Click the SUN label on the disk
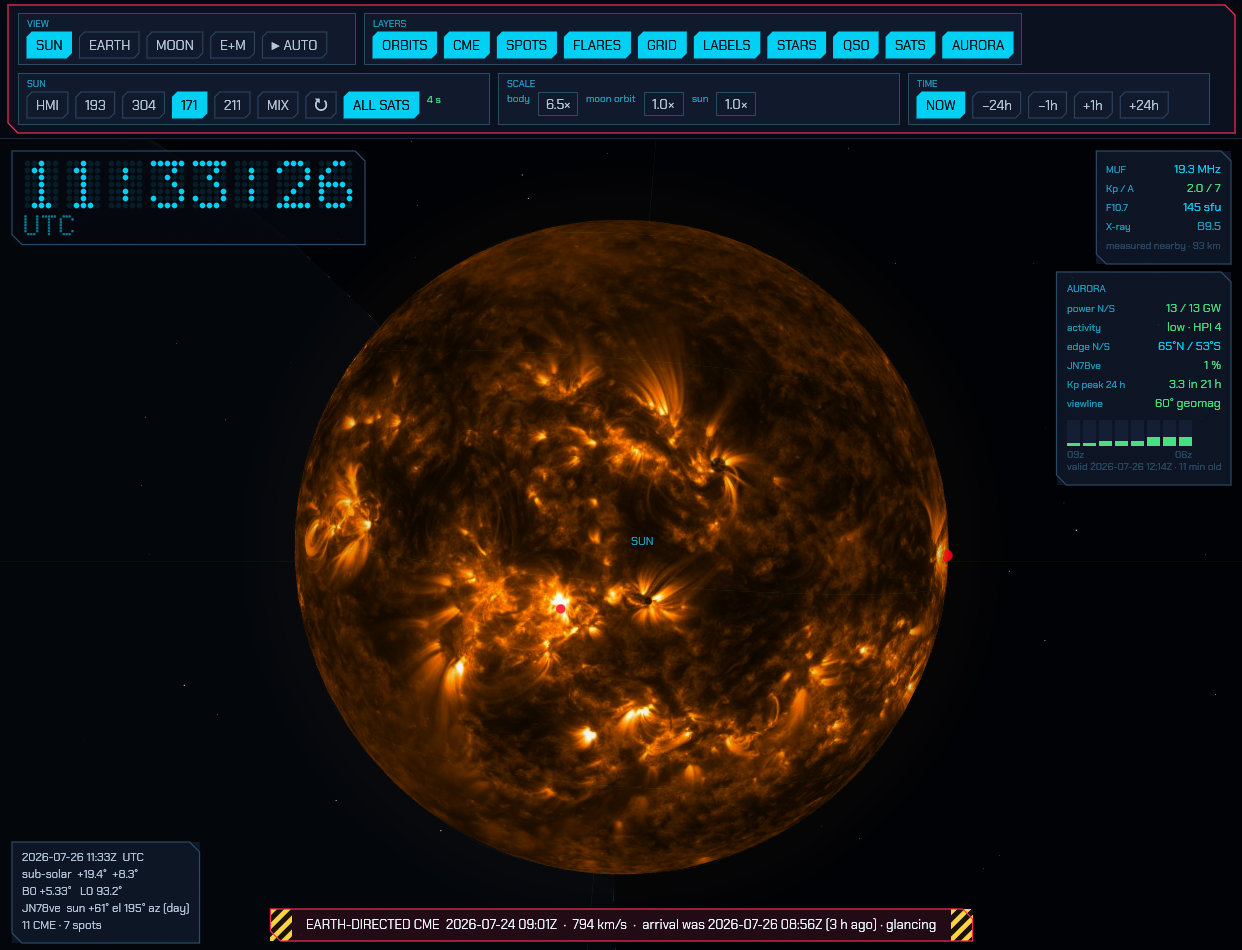The image size is (1242, 950). coord(642,541)
